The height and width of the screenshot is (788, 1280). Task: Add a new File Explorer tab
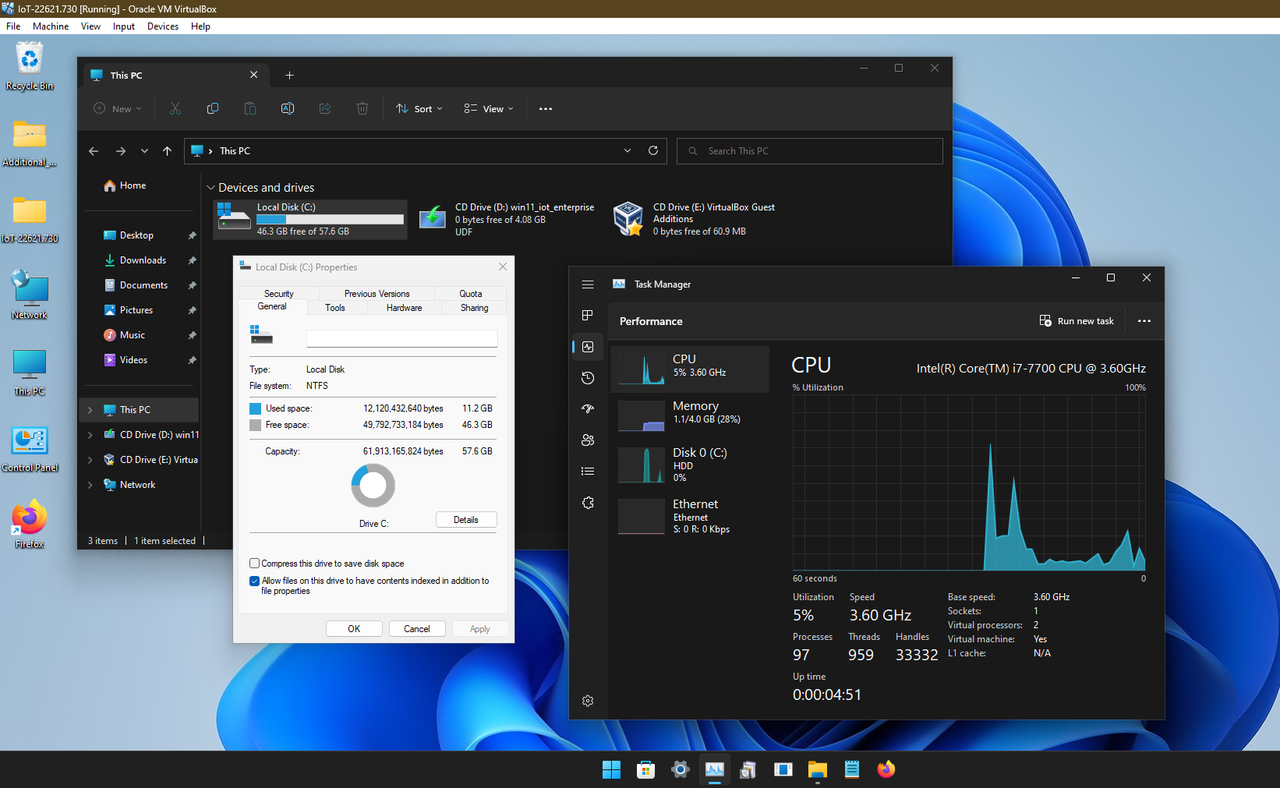[289, 75]
